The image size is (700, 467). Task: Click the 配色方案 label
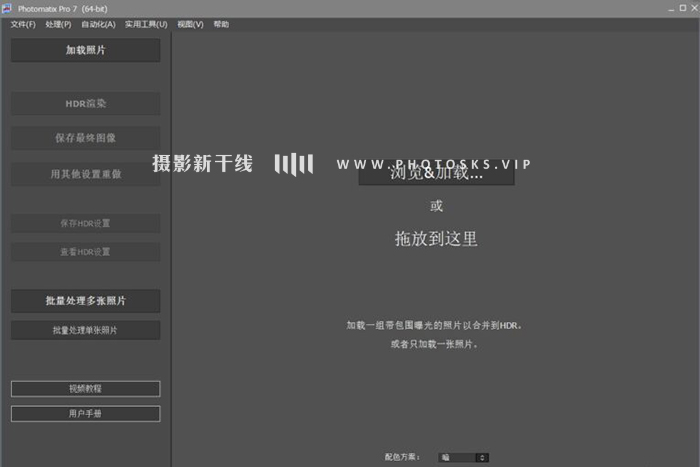(402, 457)
